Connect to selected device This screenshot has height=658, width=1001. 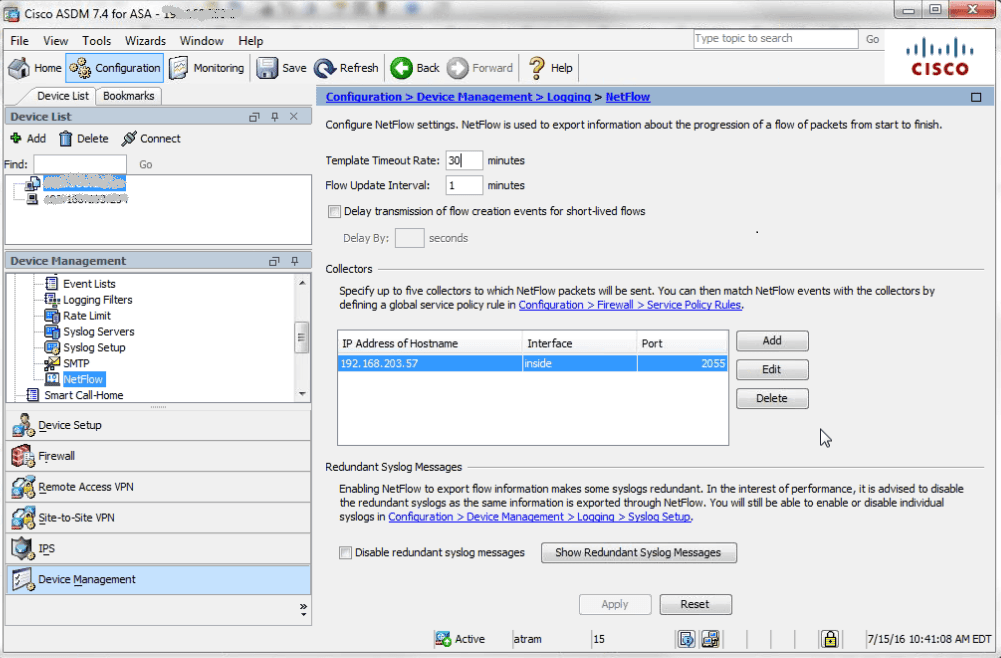pyautogui.click(x=151, y=138)
